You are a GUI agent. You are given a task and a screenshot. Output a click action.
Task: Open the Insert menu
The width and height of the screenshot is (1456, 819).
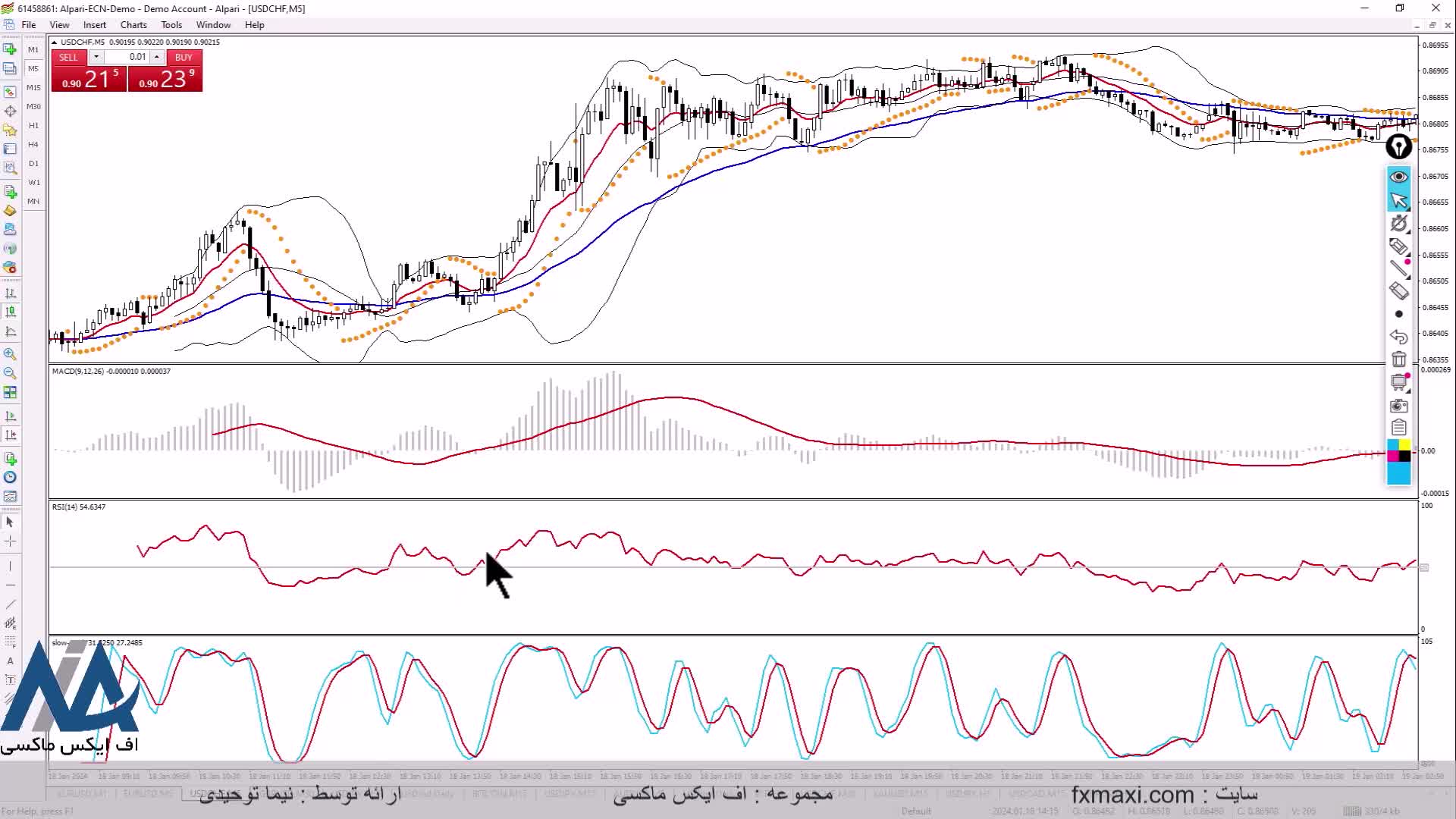pos(95,25)
